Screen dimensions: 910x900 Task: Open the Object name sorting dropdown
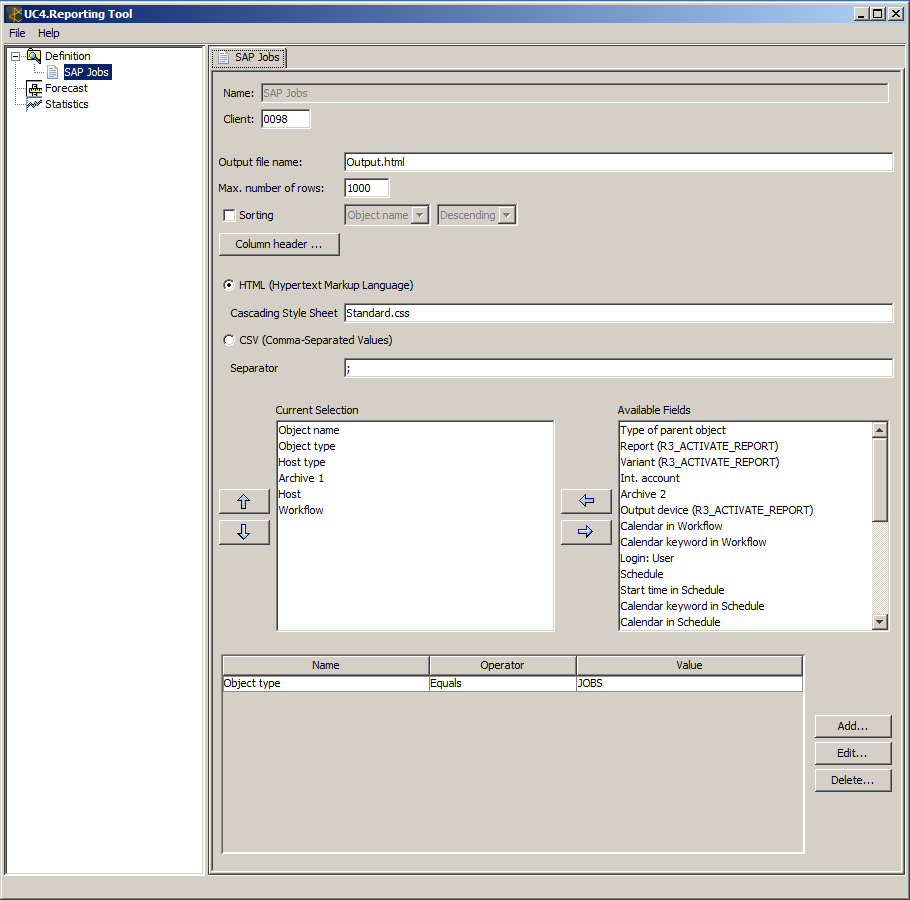tap(387, 215)
